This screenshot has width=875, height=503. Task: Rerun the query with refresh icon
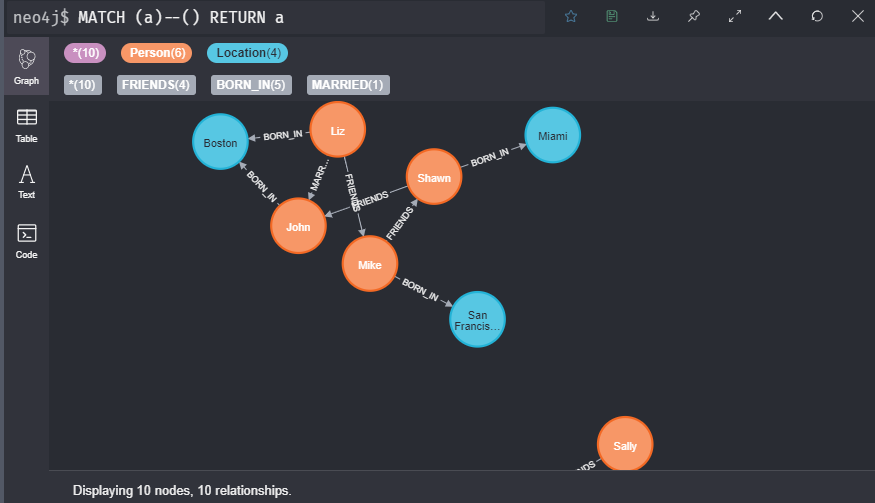(x=817, y=16)
